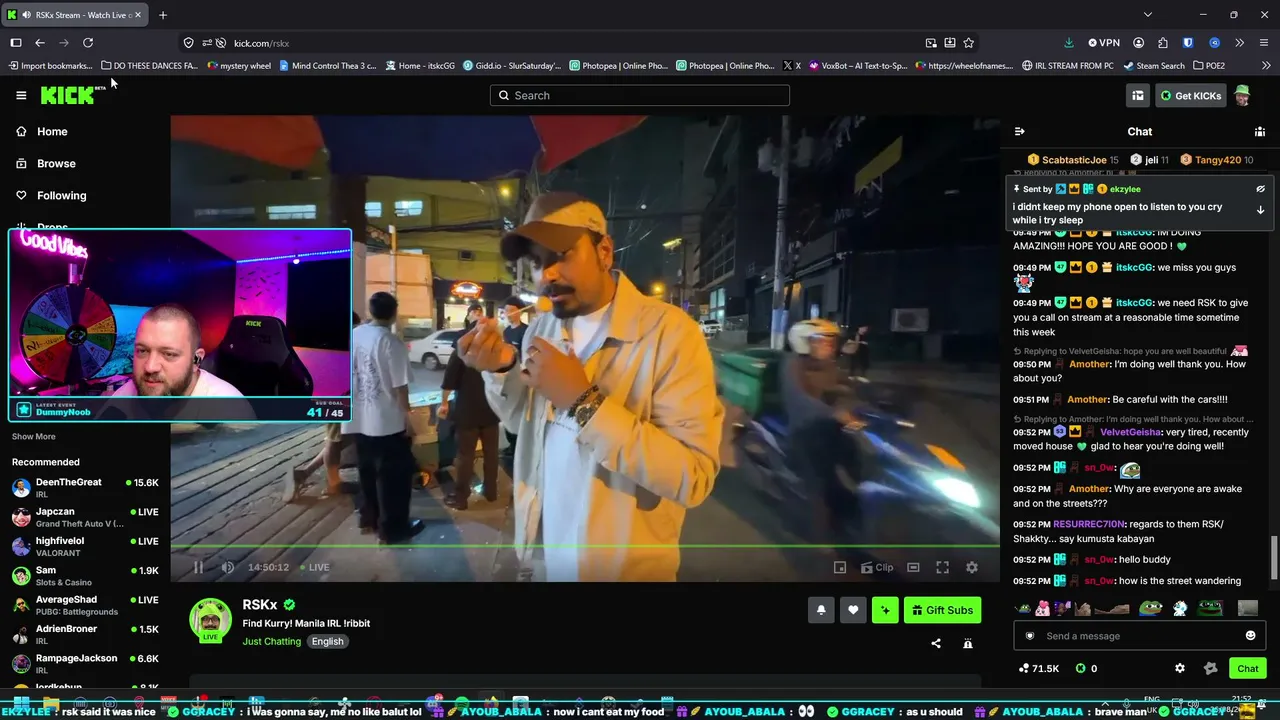Click the Get KICKs button
1280x720 pixels.
click(x=1190, y=95)
